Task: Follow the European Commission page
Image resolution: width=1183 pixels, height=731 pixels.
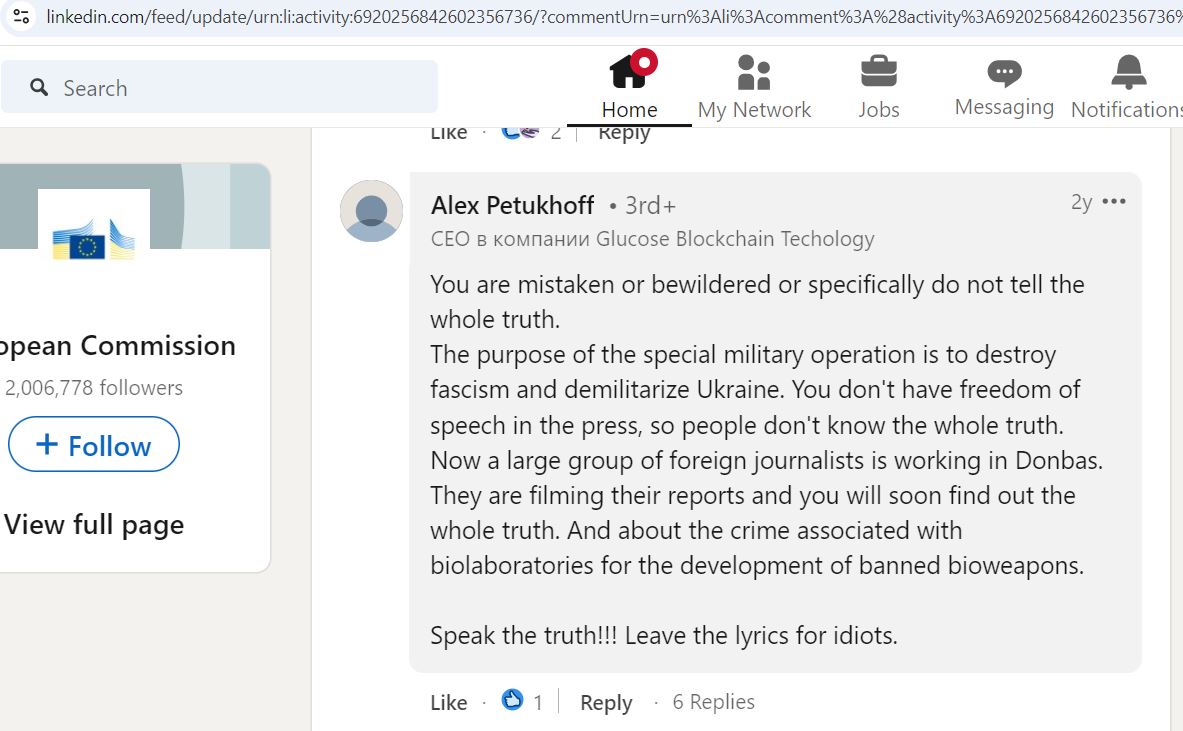Action: pos(94,444)
